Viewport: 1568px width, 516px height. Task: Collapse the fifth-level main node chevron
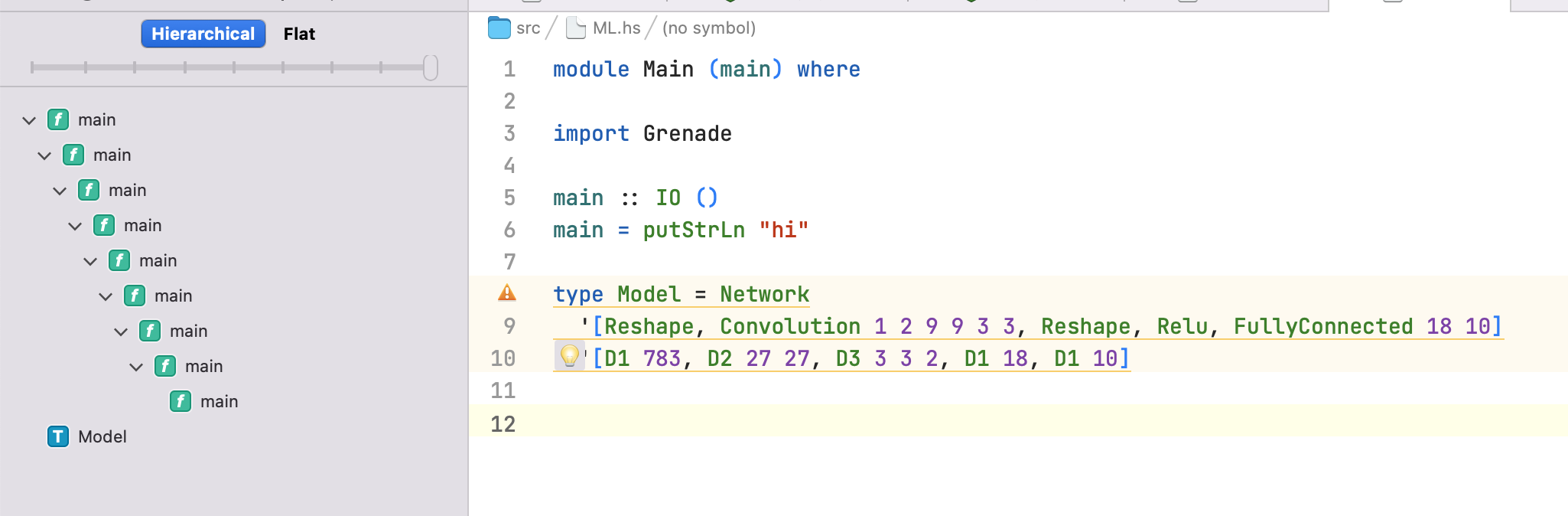[90, 261]
